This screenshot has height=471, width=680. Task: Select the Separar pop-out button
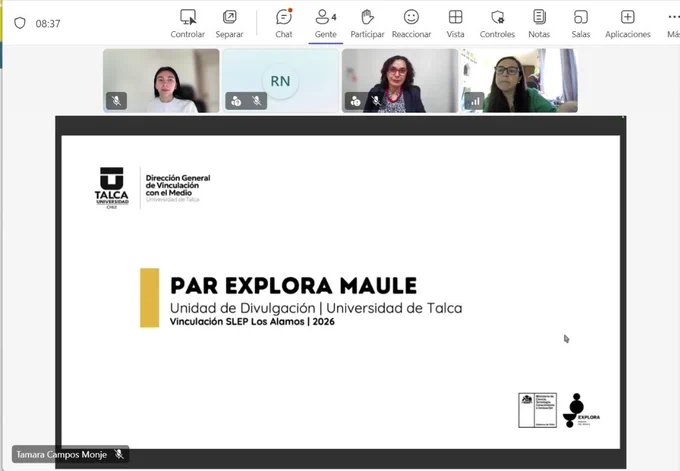point(229,24)
